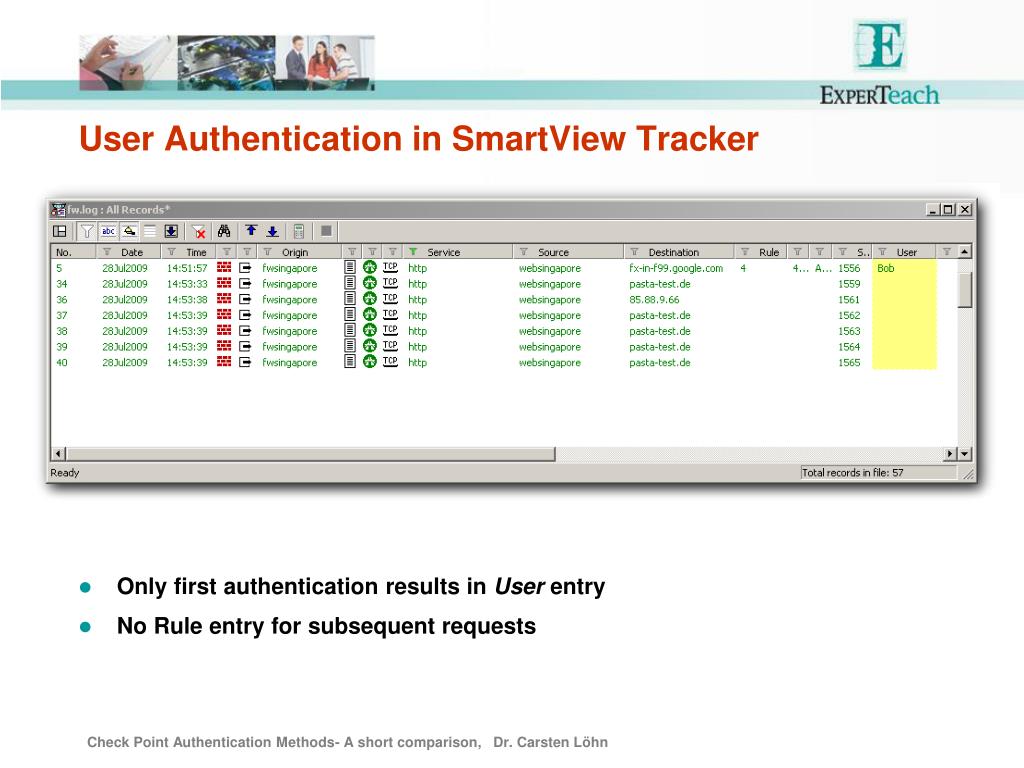1024x768 pixels.
Task: Click the log type icon in record 36
Action: [x=350, y=298]
